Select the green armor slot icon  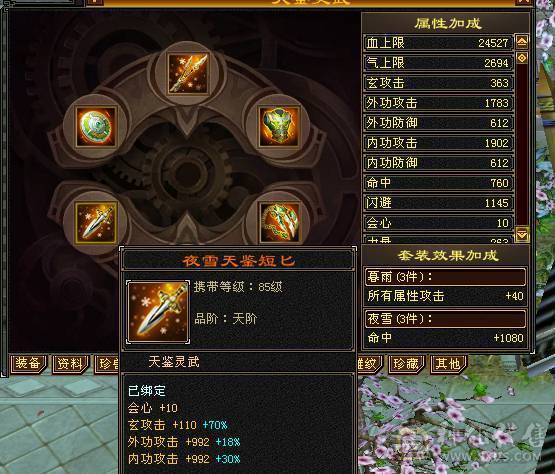pos(279,126)
